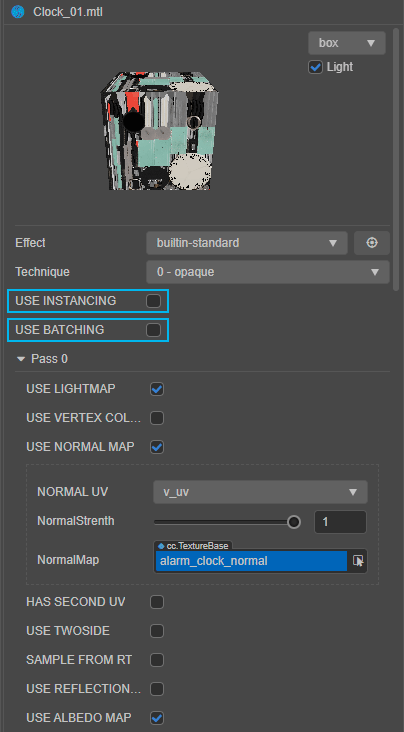404x732 pixels.
Task: Click the NormalMap asset picker icon
Action: pyautogui.click(x=358, y=561)
